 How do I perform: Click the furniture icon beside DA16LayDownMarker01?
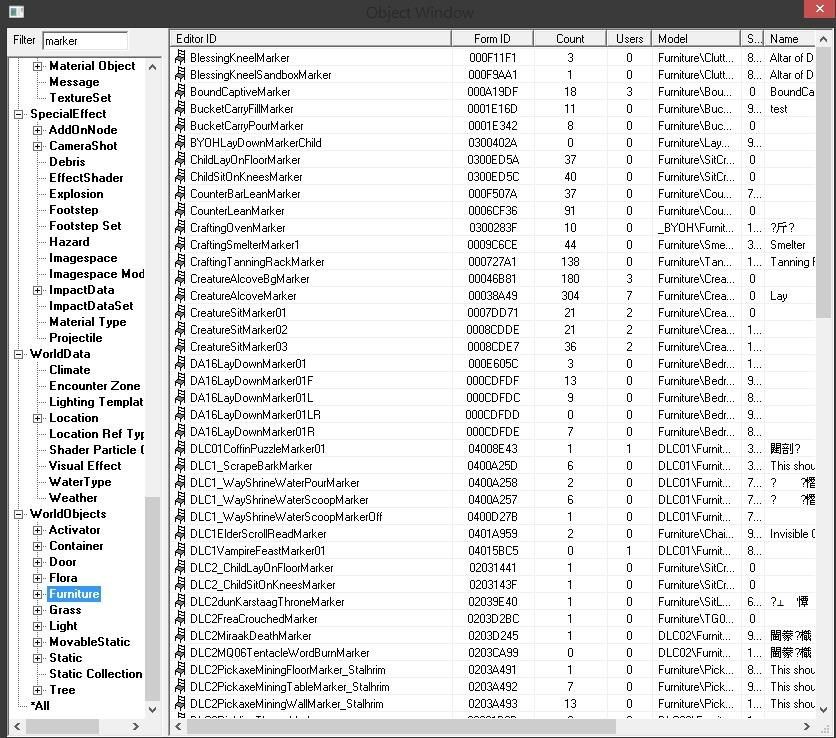coord(180,364)
